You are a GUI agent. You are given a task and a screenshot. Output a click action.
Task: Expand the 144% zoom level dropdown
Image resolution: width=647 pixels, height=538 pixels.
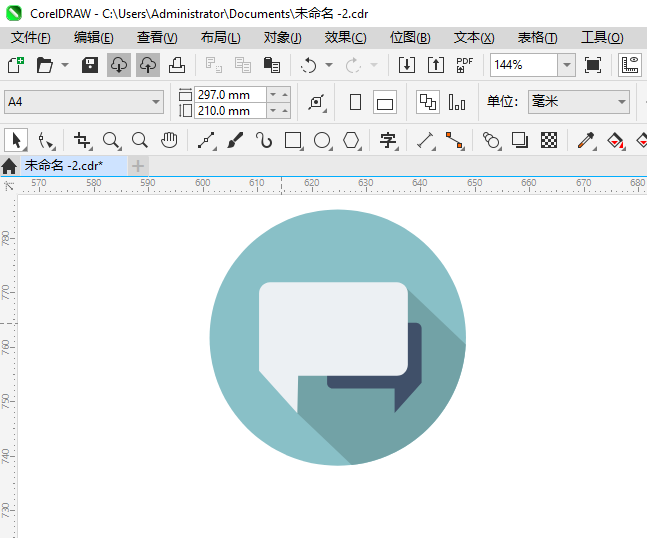[566, 65]
